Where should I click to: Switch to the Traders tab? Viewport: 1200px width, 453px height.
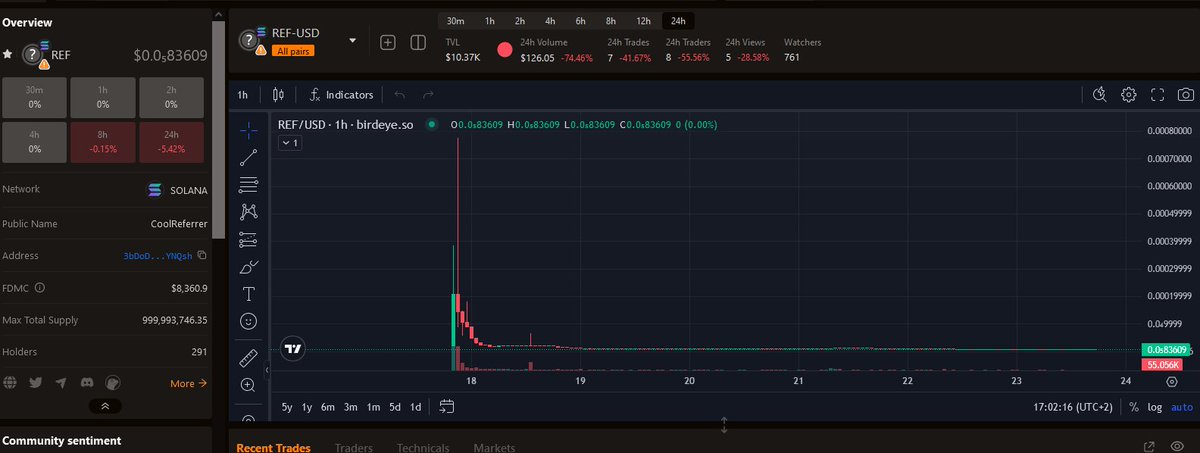click(353, 448)
